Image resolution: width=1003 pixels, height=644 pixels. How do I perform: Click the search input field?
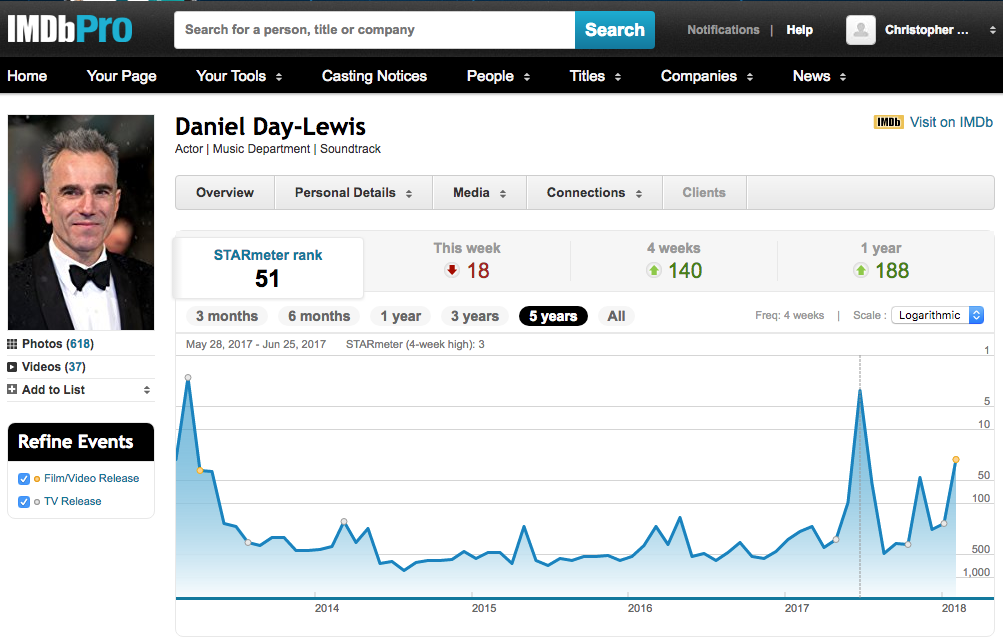(375, 30)
